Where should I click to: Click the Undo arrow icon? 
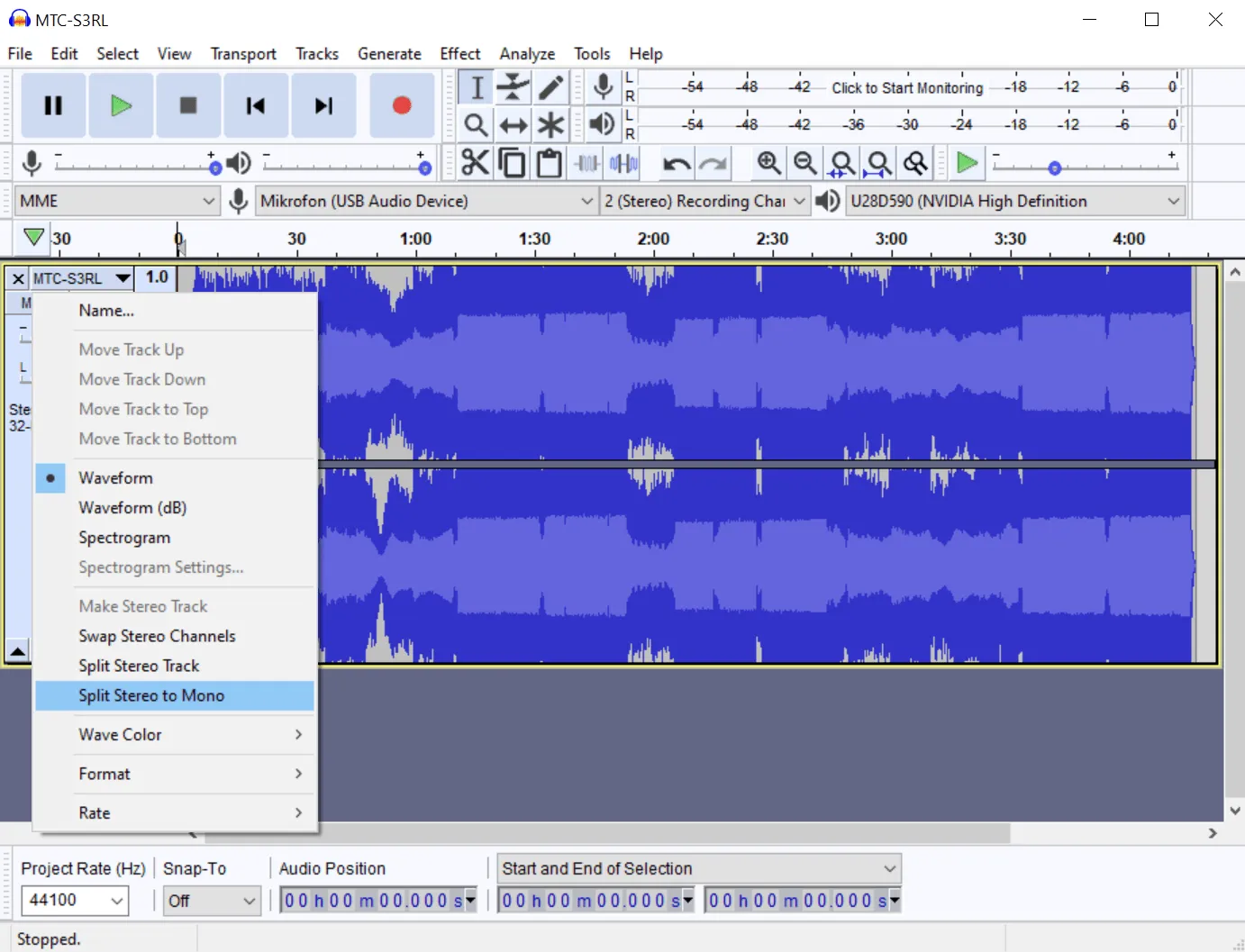677,163
